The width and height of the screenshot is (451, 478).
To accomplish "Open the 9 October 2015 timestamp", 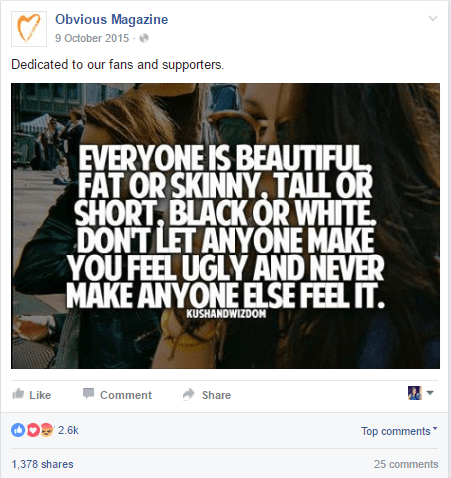I will tap(92, 38).
